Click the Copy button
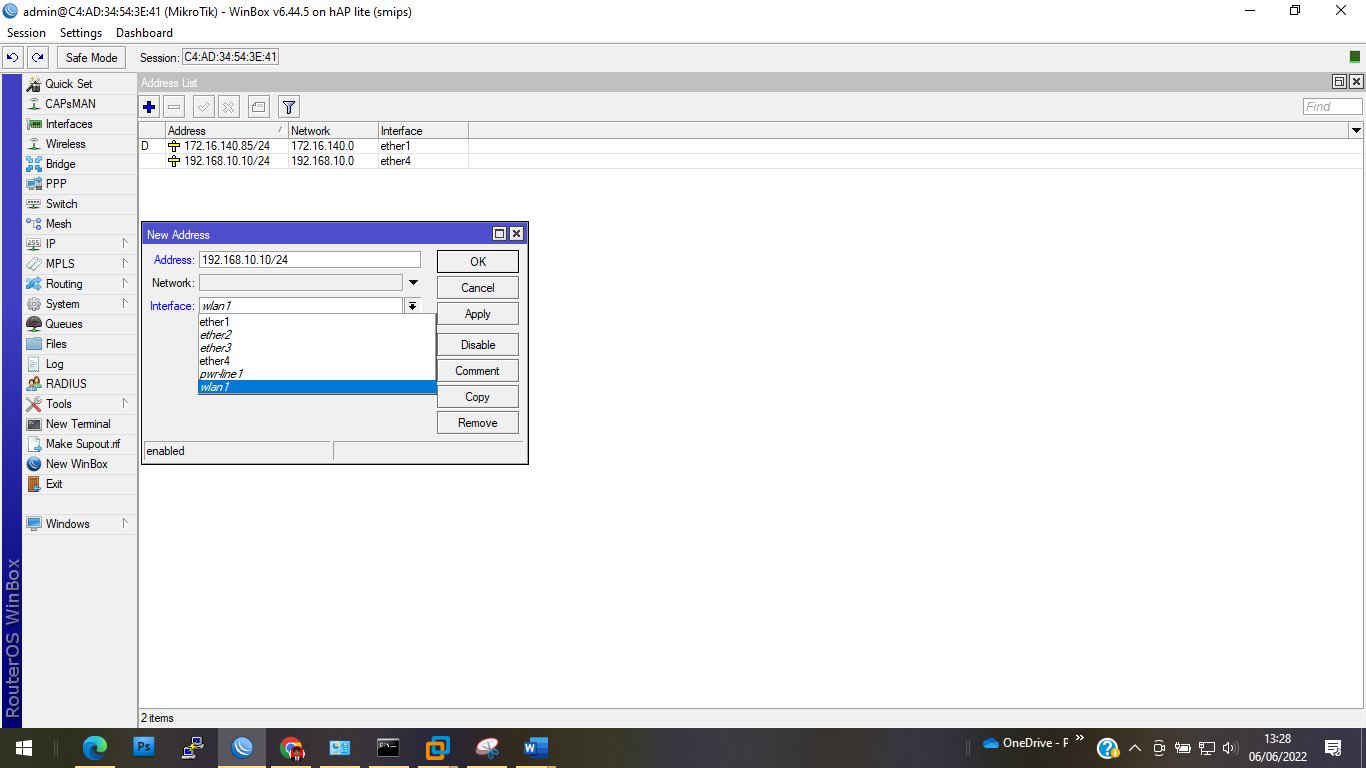Screen dimensions: 1366x768 click(478, 397)
